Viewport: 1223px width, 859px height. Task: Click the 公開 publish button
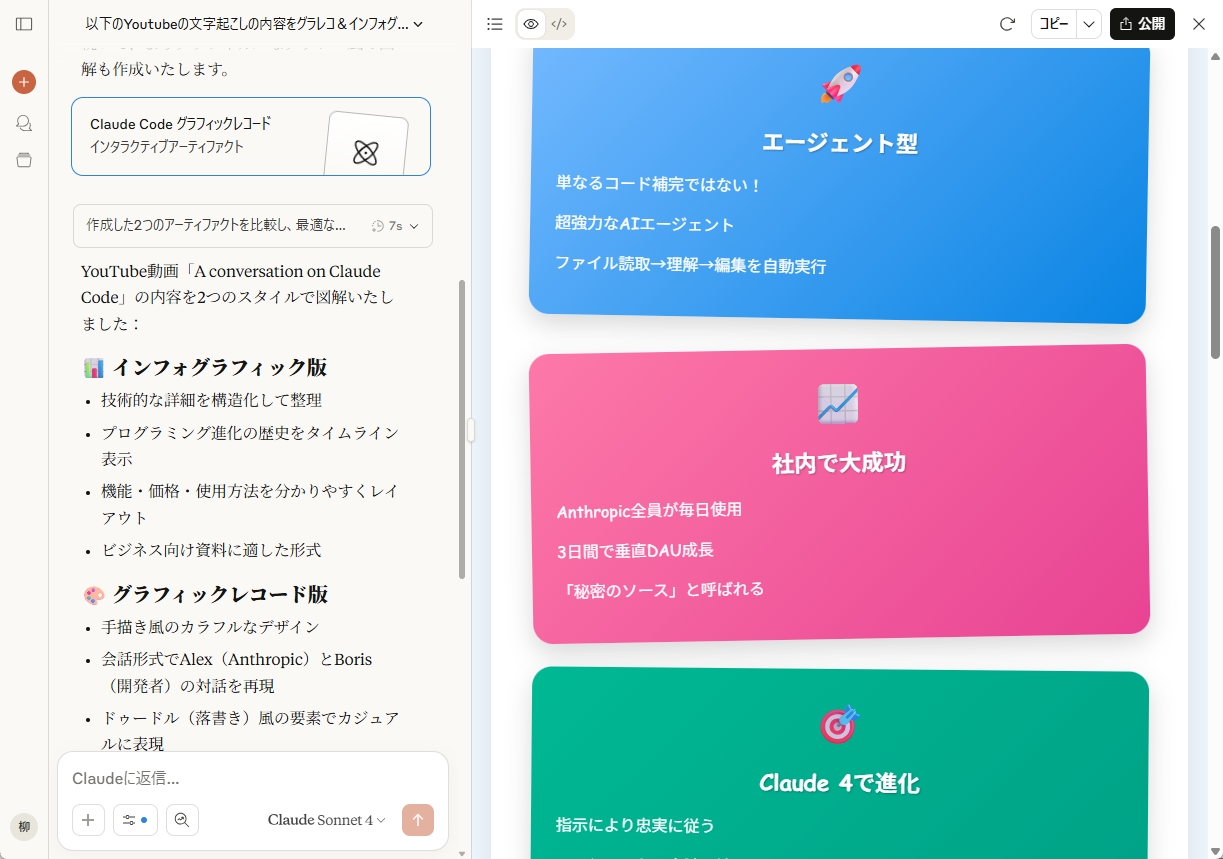point(1142,24)
